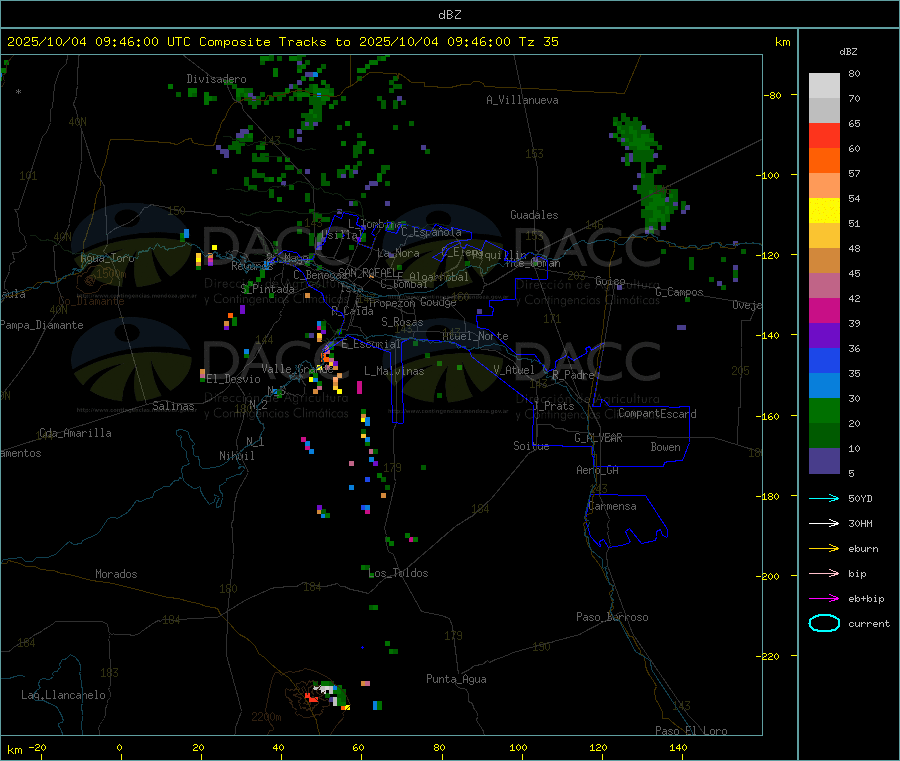Click the G_Campos map label

pos(679,292)
